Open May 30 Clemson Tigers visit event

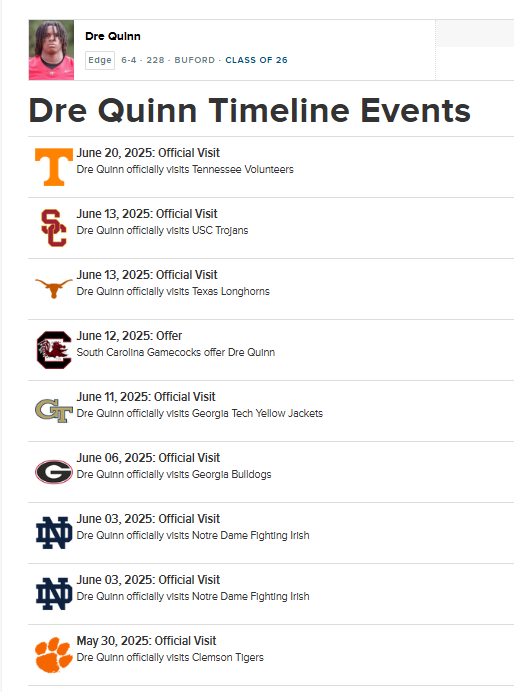point(271,655)
